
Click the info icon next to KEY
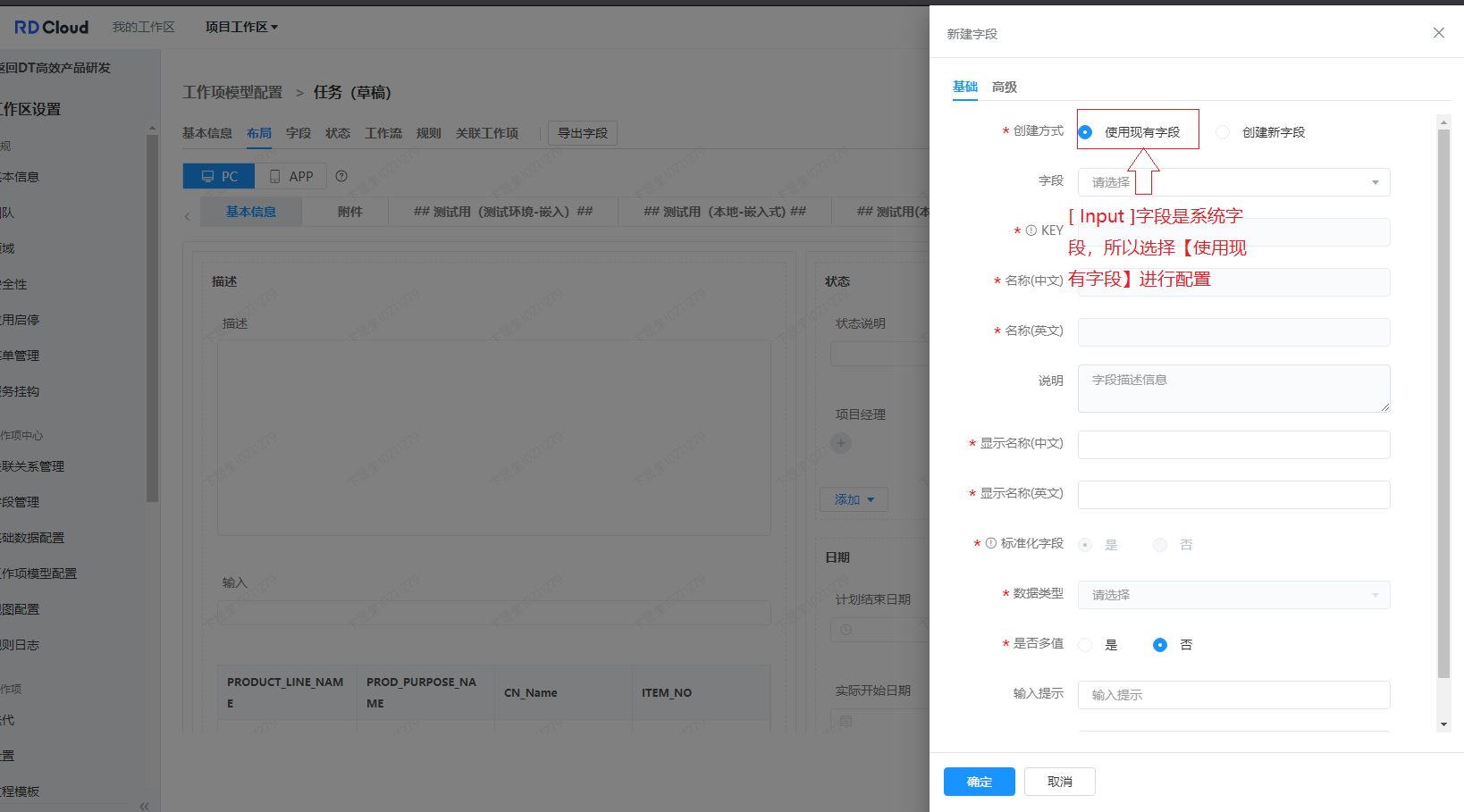(x=1031, y=230)
